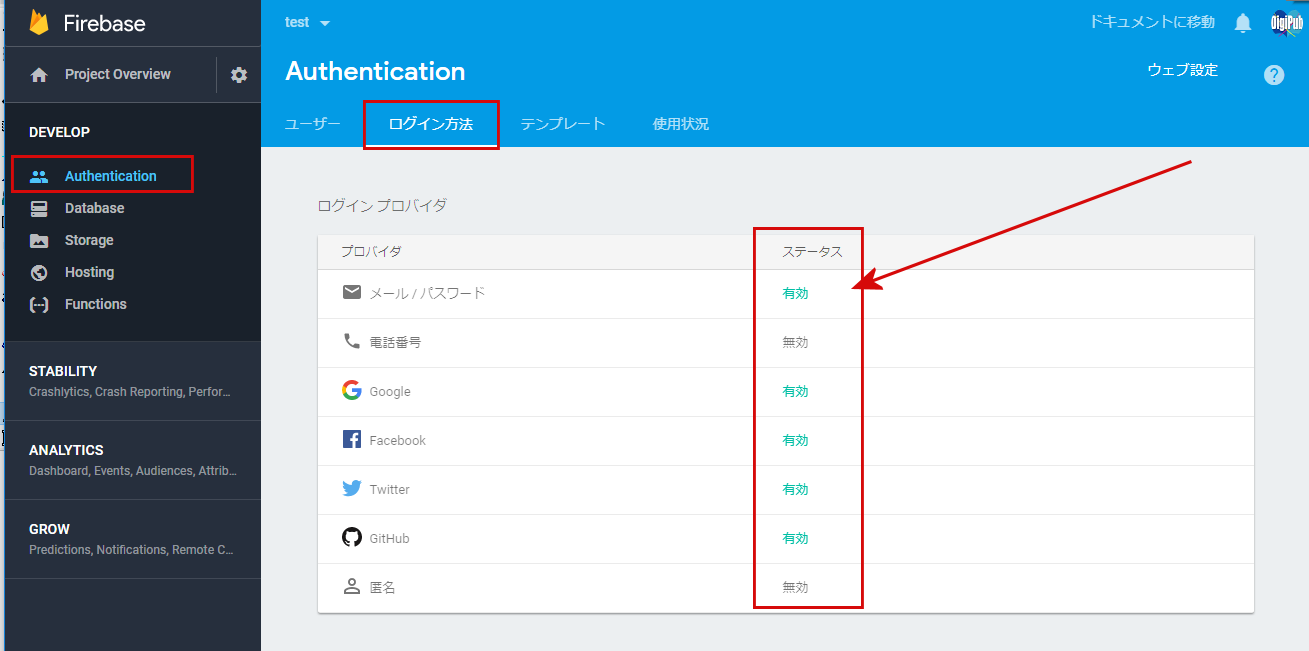Open help question mark icon
The width and height of the screenshot is (1309, 651).
pos(1274,75)
